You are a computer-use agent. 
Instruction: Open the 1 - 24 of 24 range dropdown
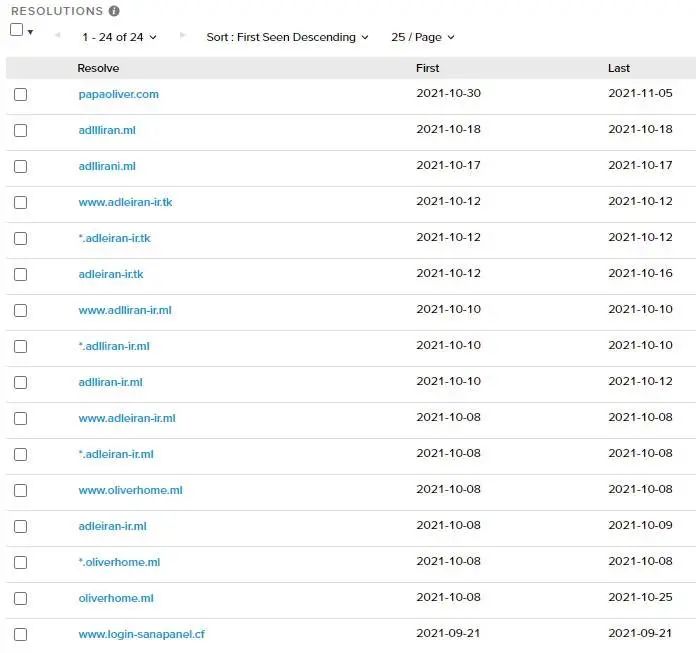(119, 37)
